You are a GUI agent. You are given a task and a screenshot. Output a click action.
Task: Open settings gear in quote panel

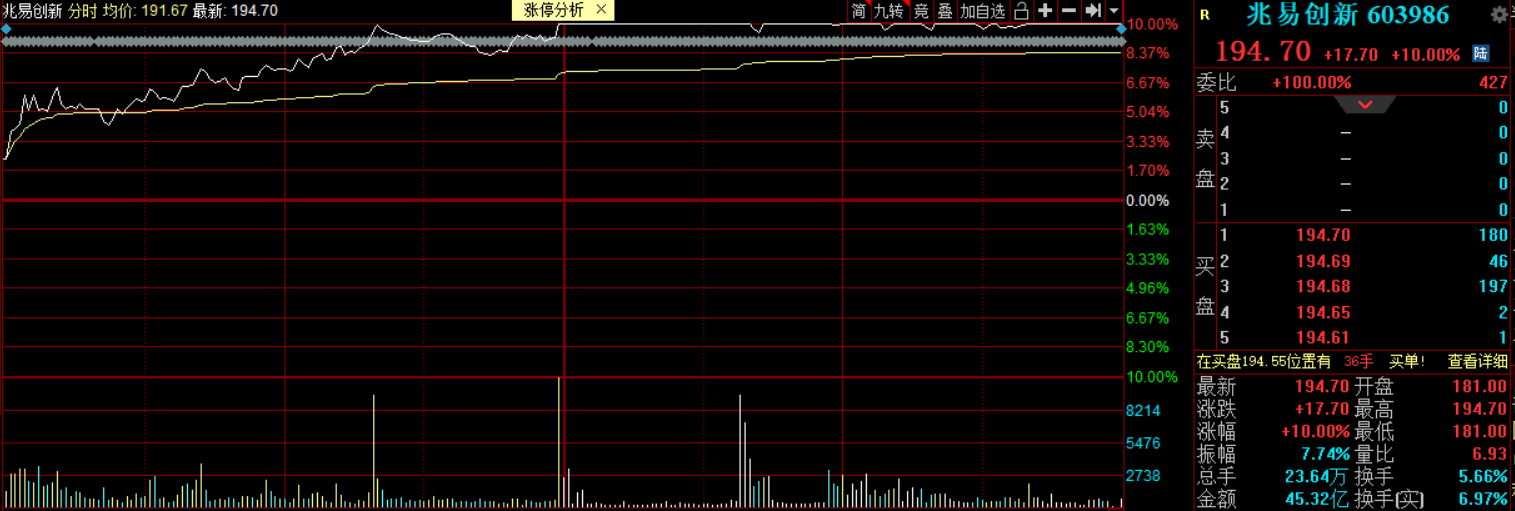(x=1498, y=14)
